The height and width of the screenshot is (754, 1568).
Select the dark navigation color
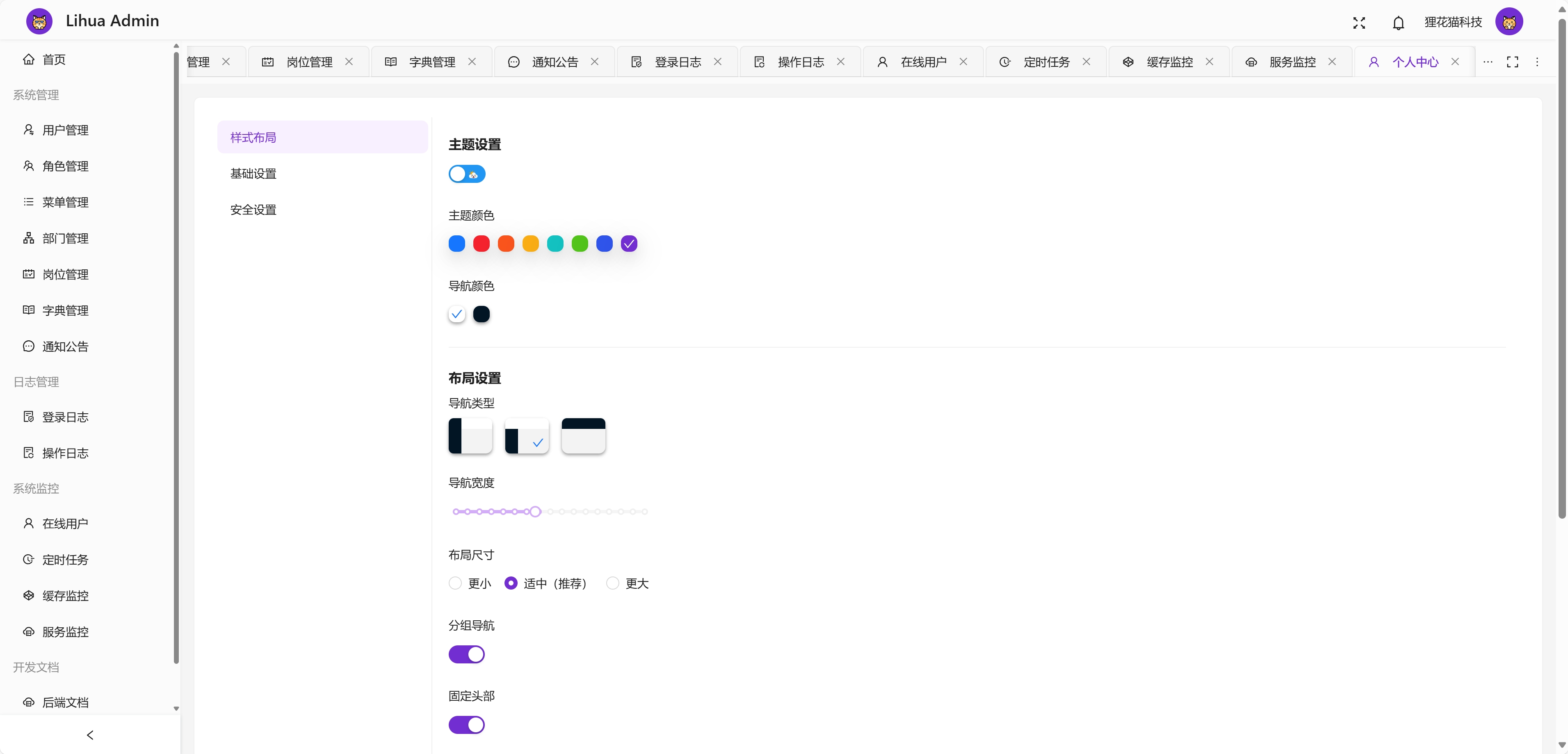[481, 314]
